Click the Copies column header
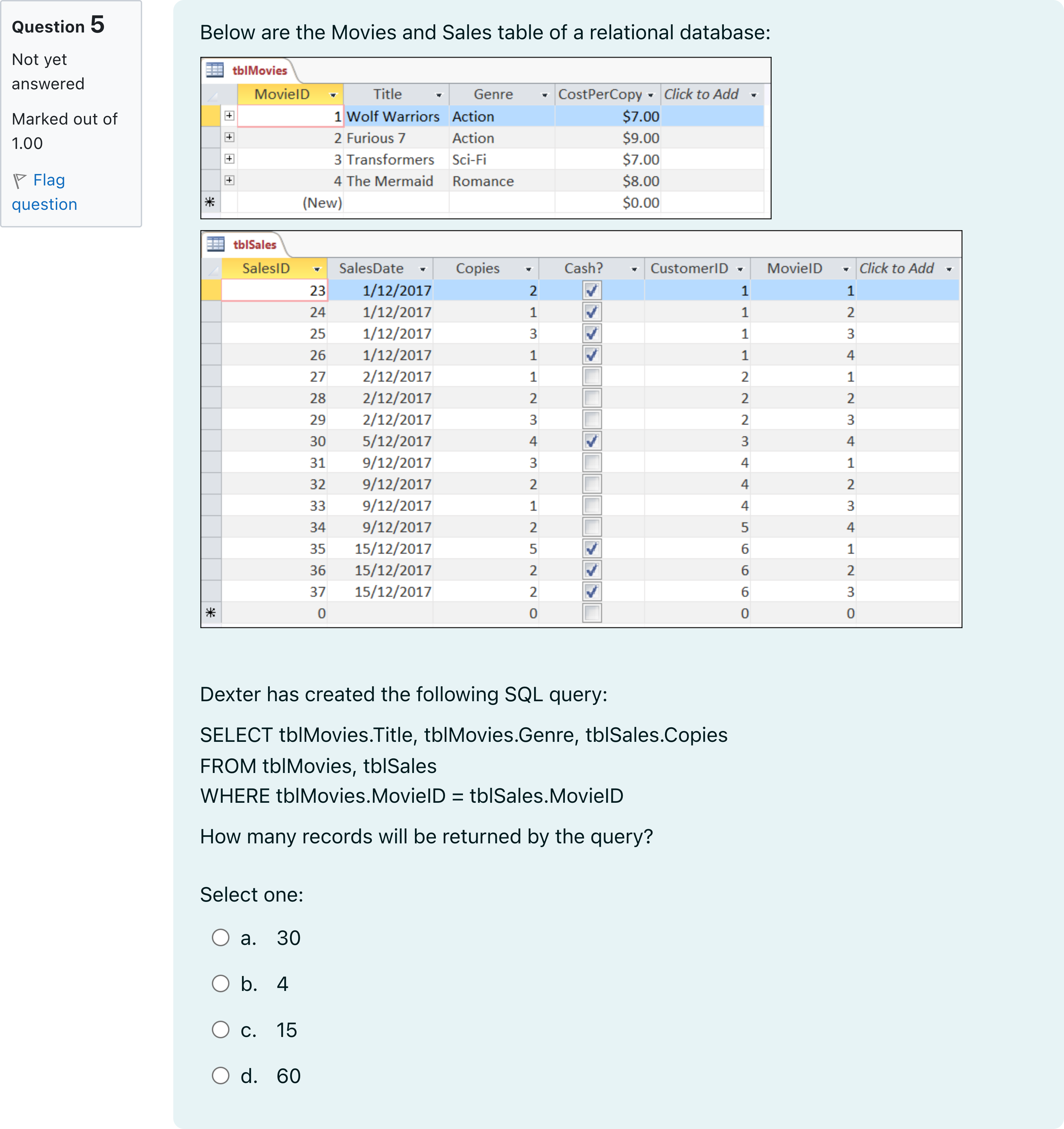The width and height of the screenshot is (1064, 1129). click(486, 269)
